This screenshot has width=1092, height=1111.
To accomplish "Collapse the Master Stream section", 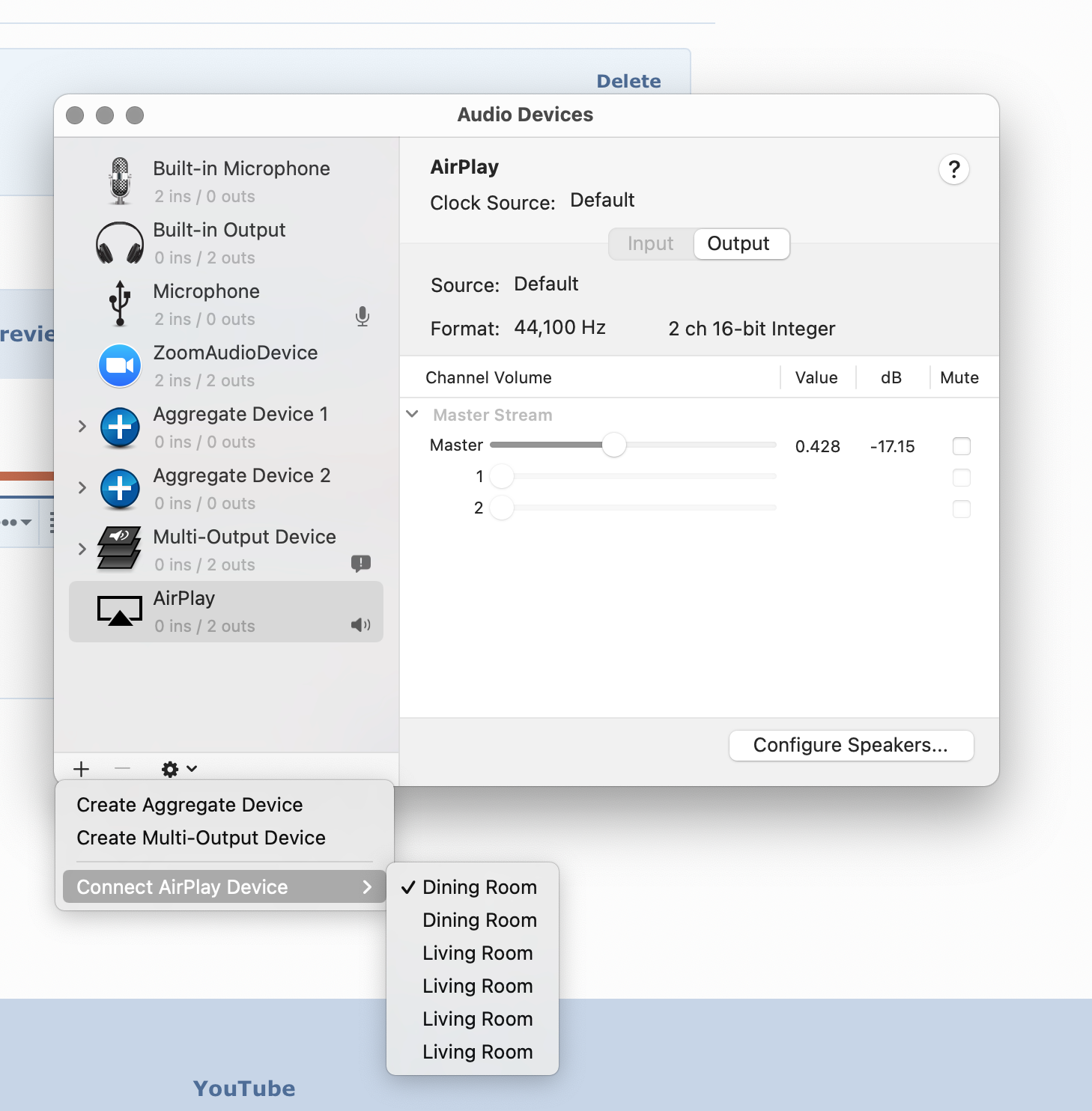I will (412, 414).
